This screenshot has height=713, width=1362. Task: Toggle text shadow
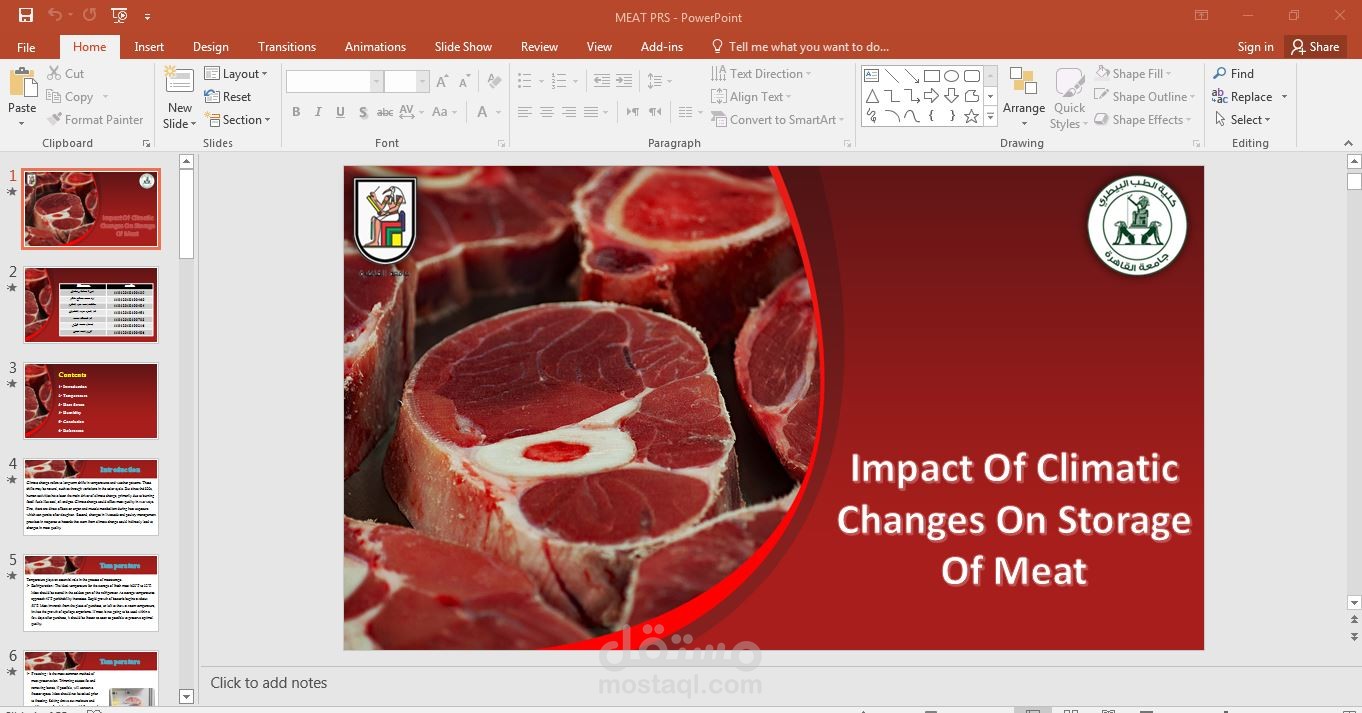[x=362, y=112]
